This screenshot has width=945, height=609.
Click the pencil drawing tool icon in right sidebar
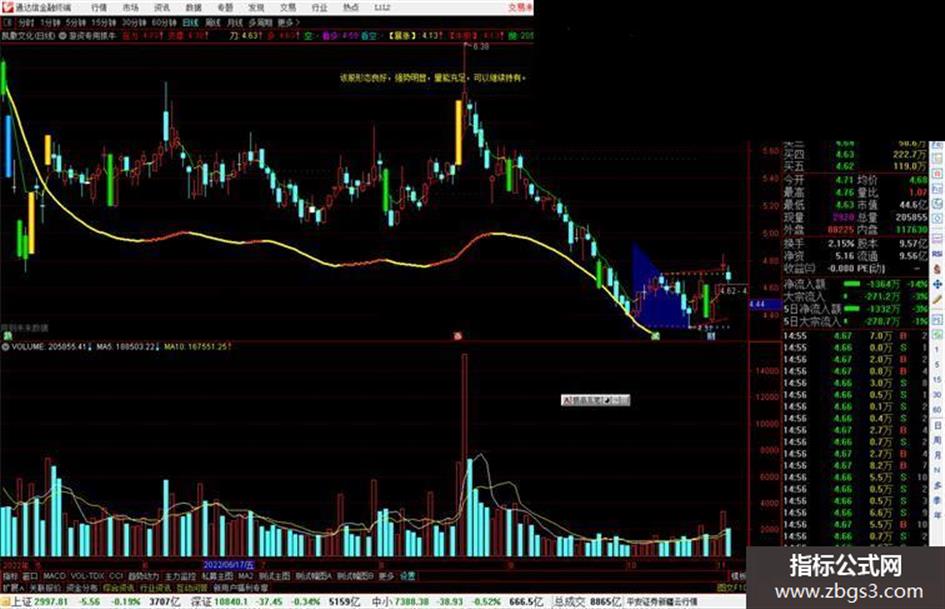point(937,300)
